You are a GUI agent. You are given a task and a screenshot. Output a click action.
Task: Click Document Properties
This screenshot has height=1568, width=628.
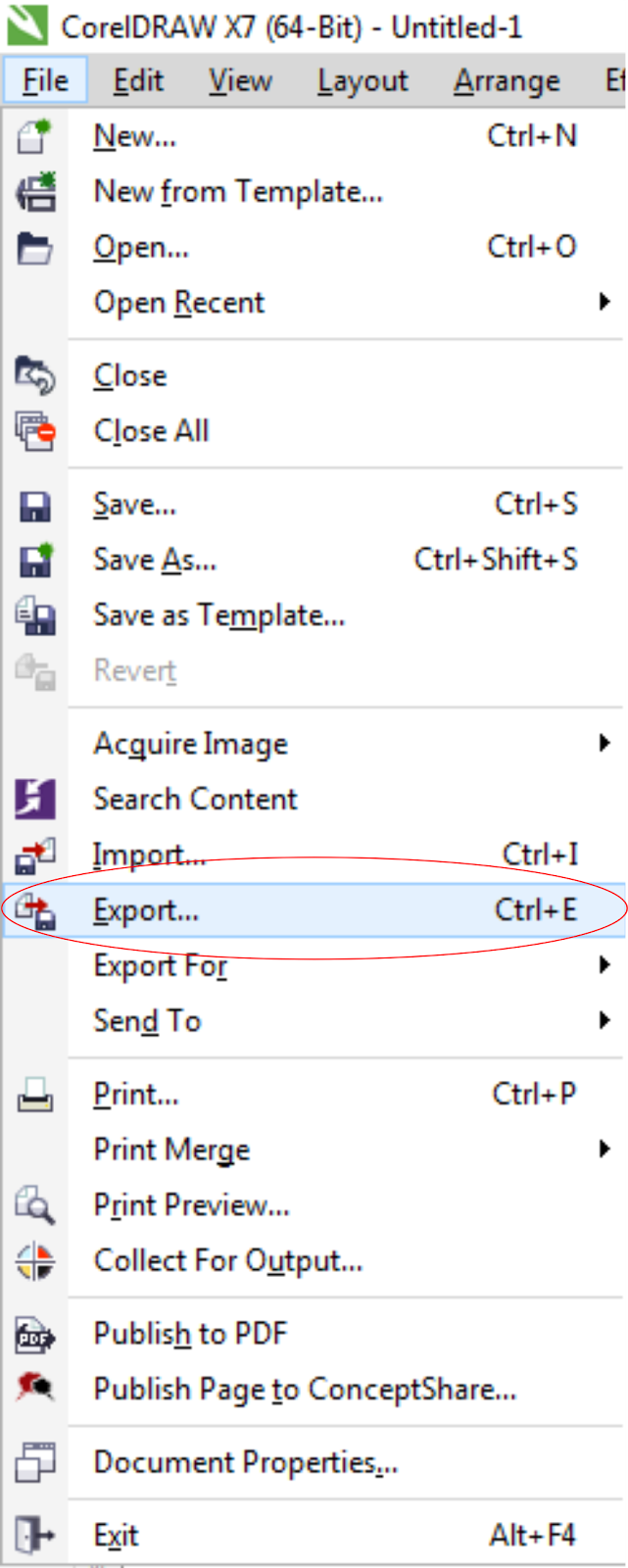tap(245, 1461)
